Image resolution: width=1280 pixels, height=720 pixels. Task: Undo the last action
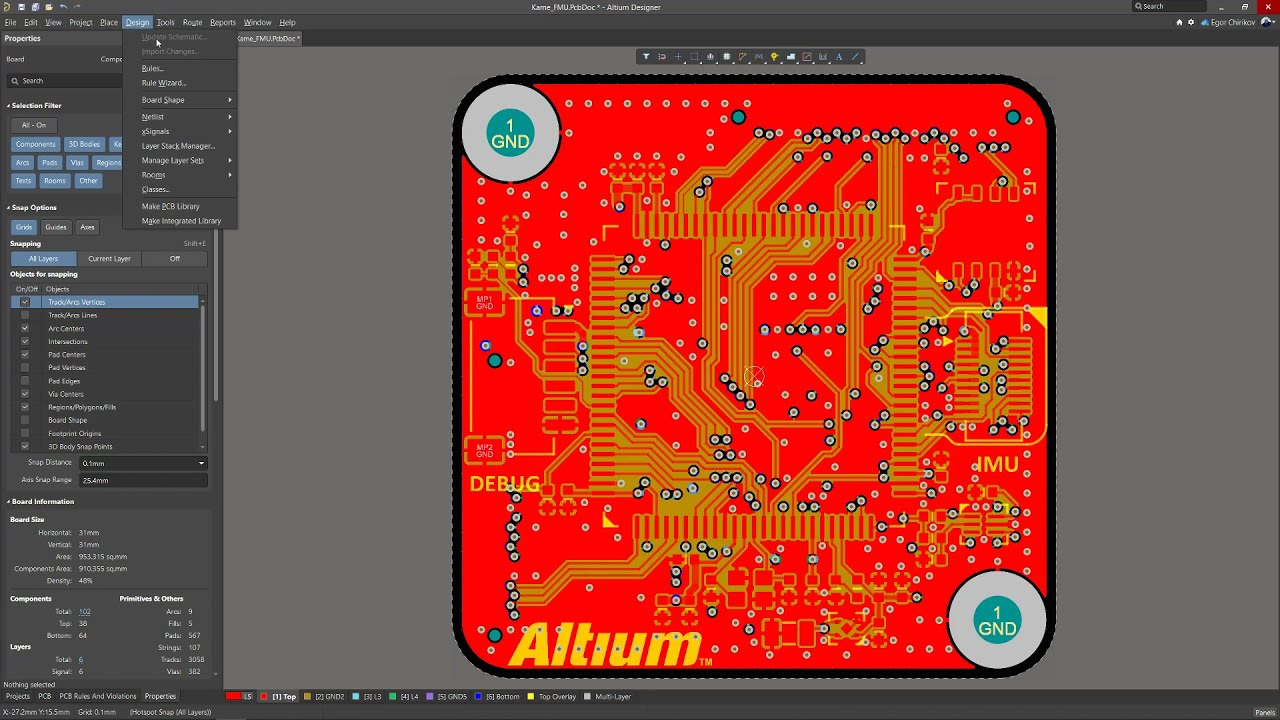coord(63,7)
